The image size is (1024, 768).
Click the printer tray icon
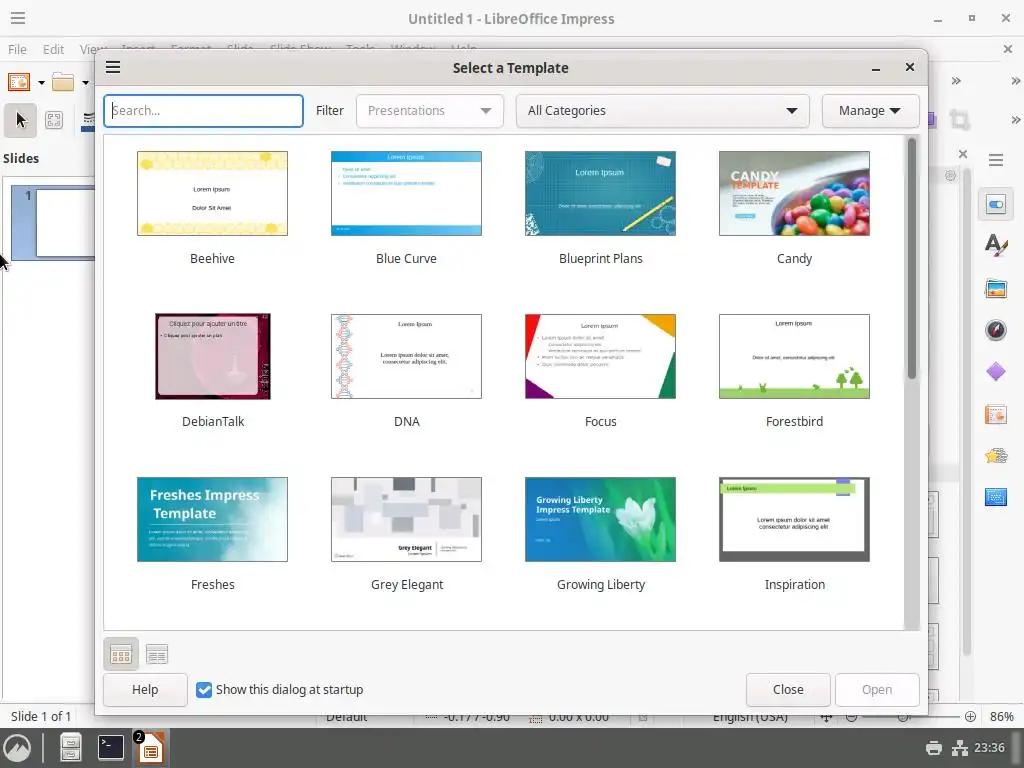(x=934, y=748)
